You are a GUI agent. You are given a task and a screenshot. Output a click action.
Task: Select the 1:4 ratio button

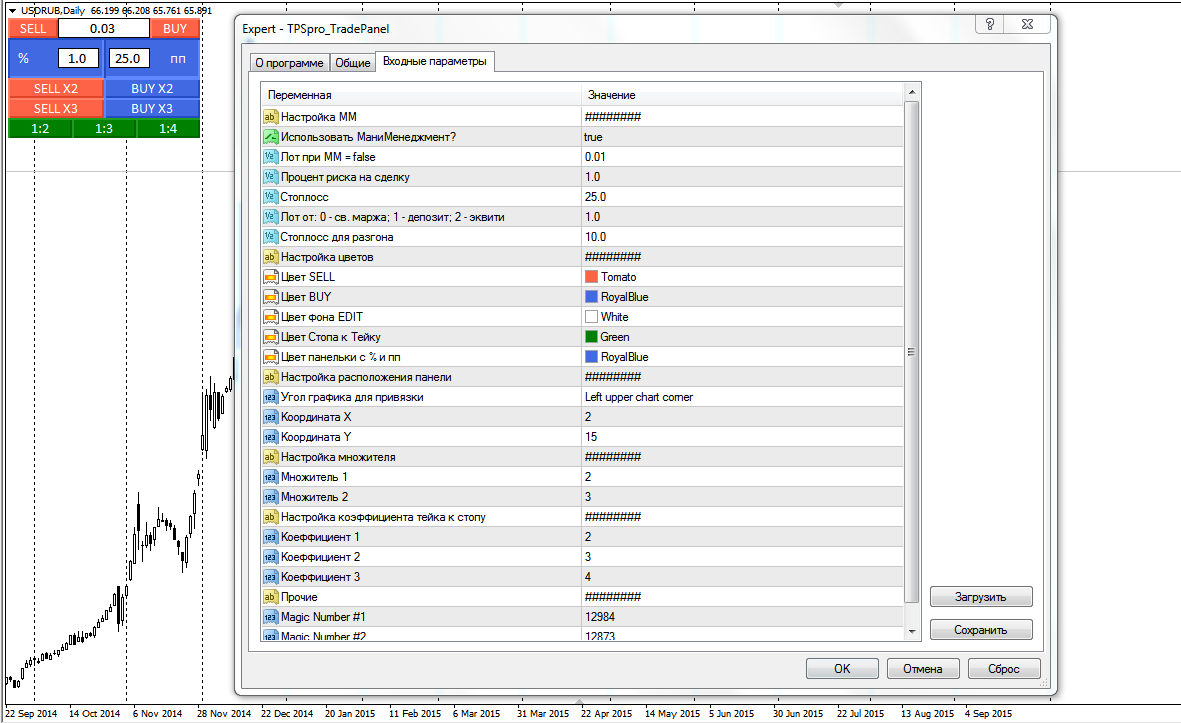click(168, 129)
